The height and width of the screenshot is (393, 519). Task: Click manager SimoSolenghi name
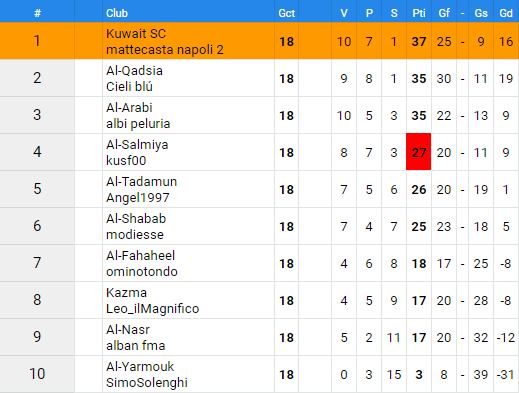(147, 383)
